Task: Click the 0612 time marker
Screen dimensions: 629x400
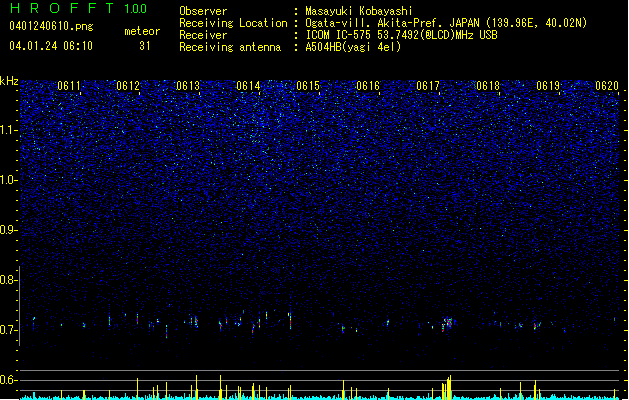Action: [x=128, y=86]
